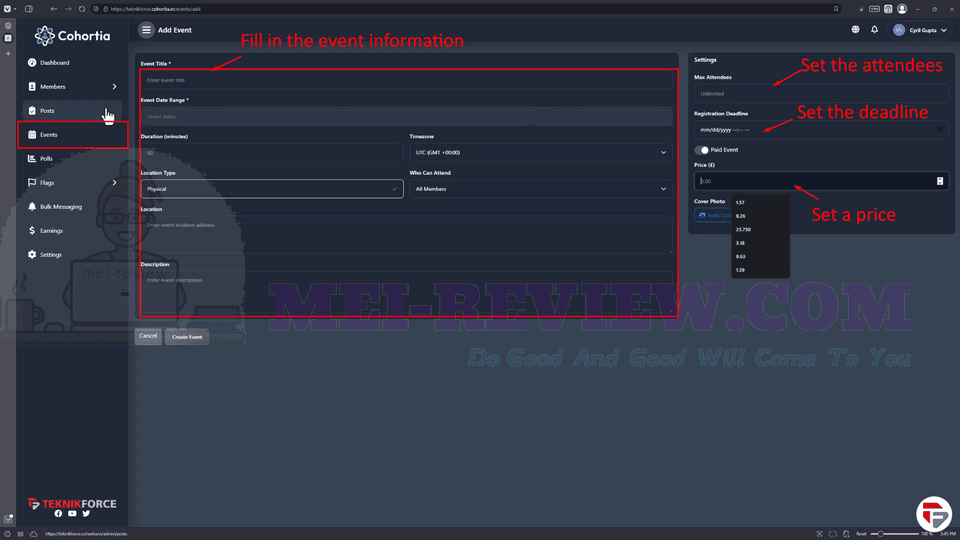
Task: Expand the Members submenu chevron
Action: point(114,86)
